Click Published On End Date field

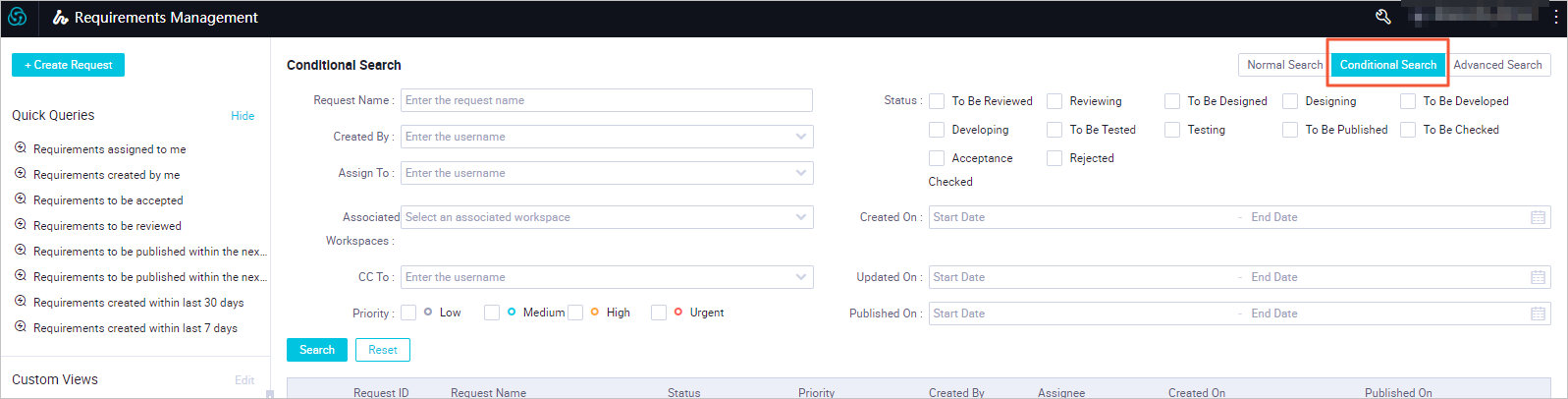pyautogui.click(x=1384, y=313)
